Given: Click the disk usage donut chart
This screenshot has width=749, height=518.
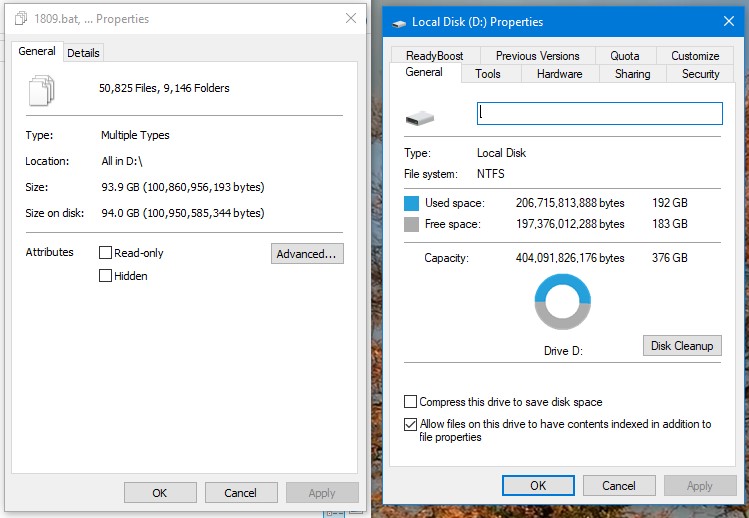Looking at the screenshot, I should 563,302.
